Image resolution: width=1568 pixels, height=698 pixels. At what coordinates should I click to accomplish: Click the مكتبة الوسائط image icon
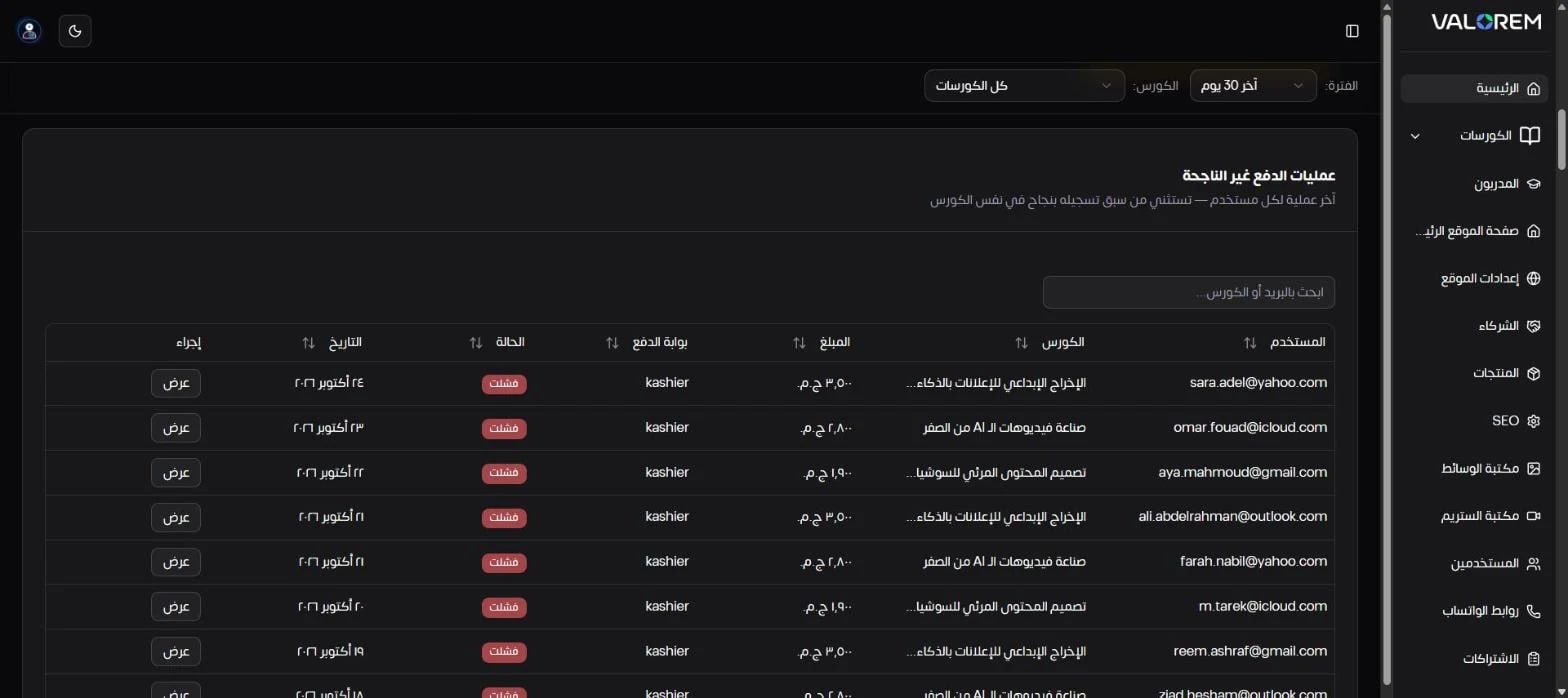tap(1533, 468)
